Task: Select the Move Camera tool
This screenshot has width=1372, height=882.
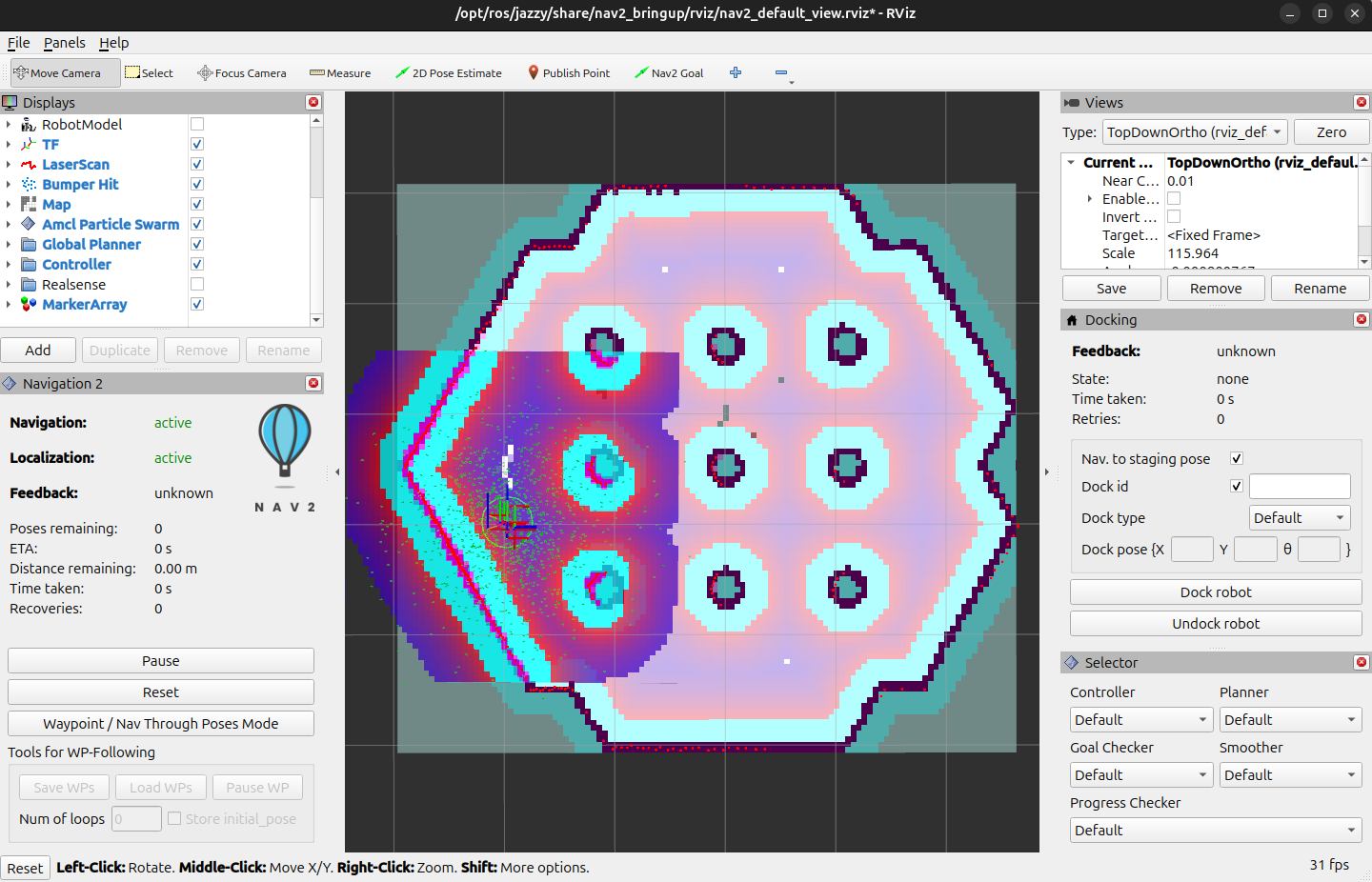Action: [x=65, y=73]
